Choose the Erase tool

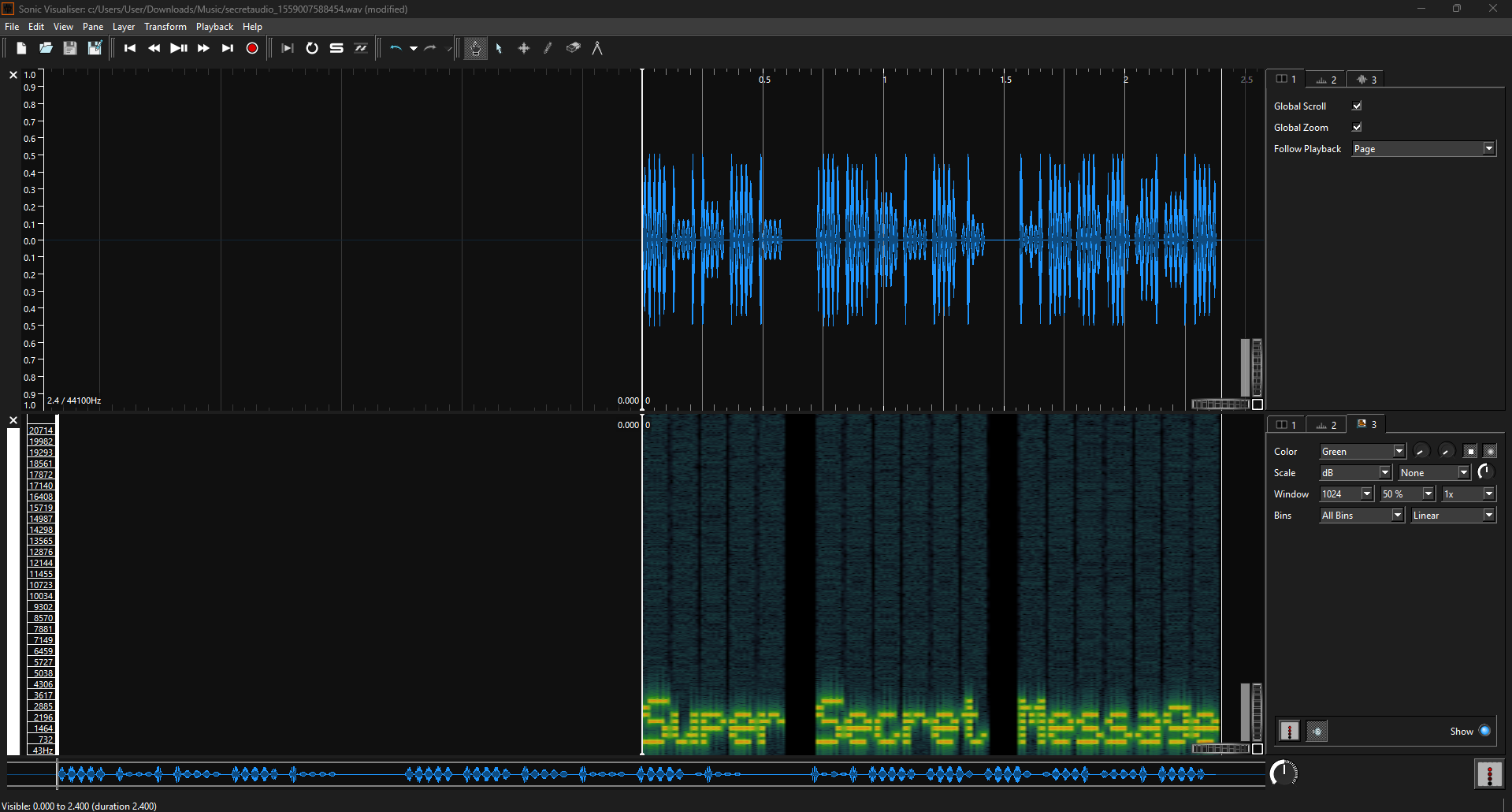click(573, 48)
